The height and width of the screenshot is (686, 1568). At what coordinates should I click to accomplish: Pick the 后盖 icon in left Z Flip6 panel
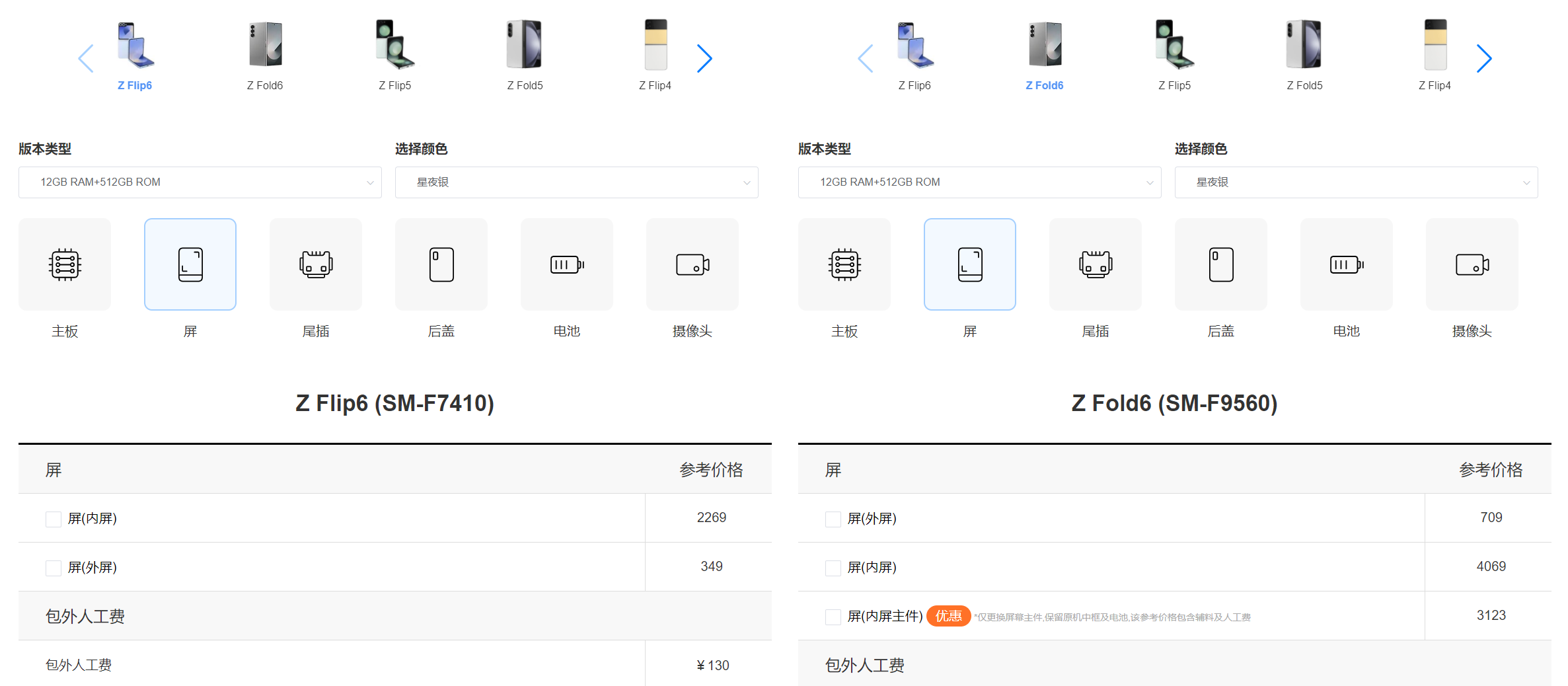click(441, 264)
